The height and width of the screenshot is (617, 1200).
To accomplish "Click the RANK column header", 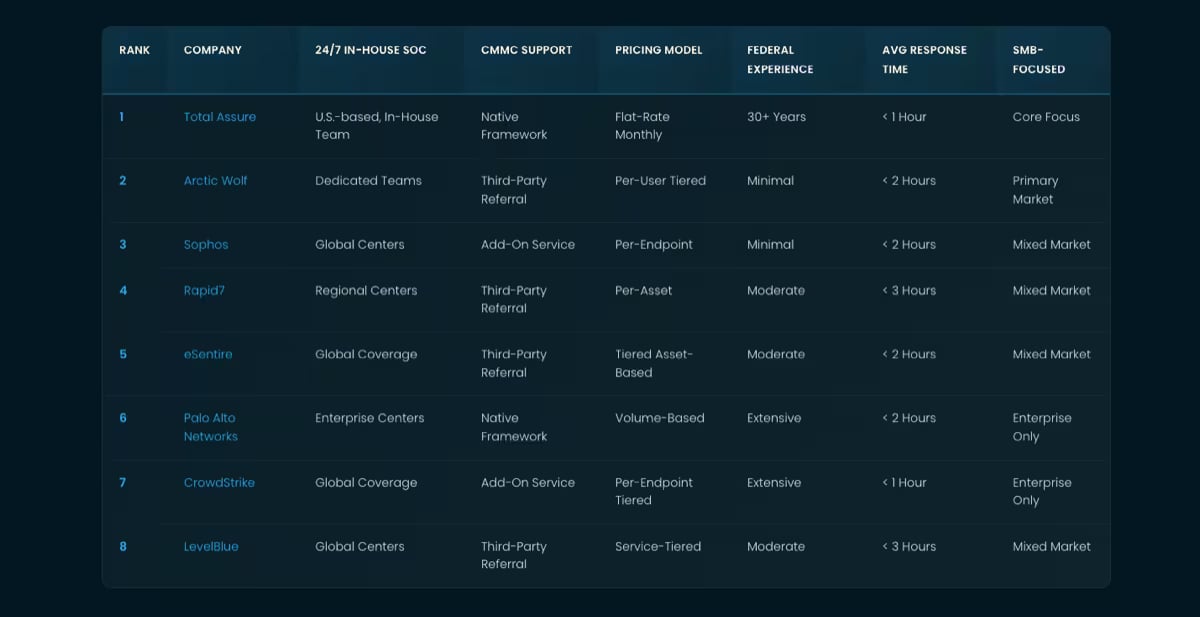I will point(135,50).
